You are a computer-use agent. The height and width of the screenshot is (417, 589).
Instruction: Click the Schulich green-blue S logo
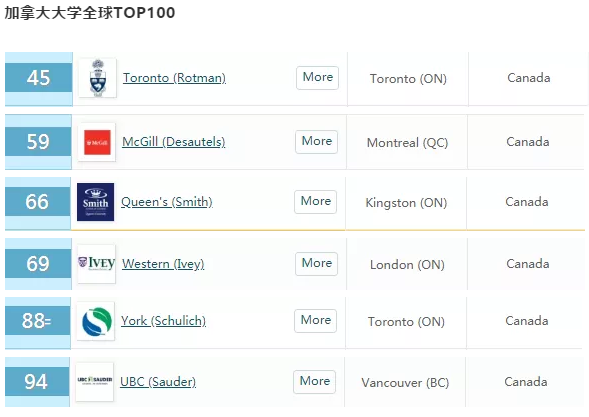click(x=96, y=321)
